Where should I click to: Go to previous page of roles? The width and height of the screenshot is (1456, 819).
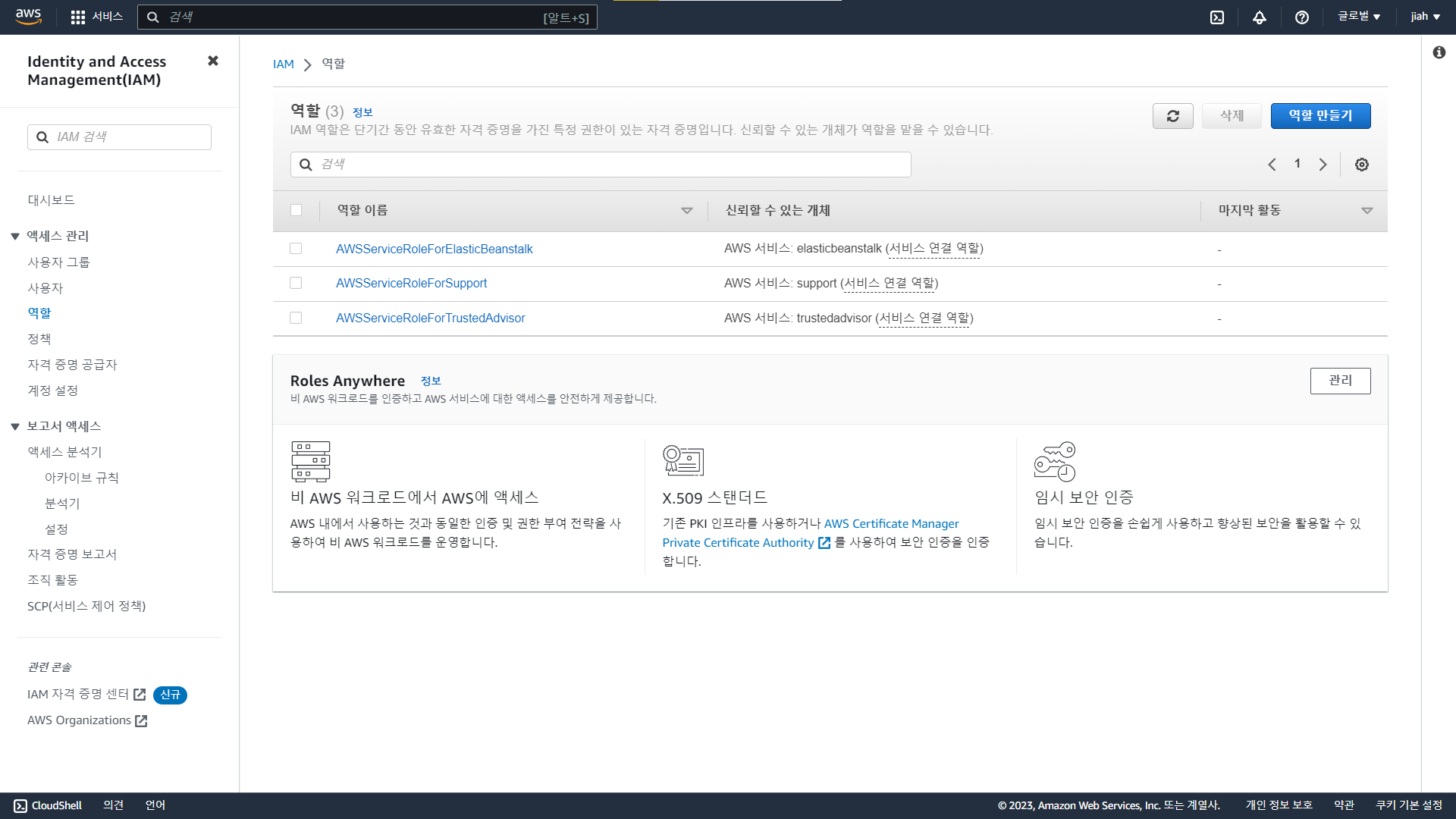[1272, 165]
